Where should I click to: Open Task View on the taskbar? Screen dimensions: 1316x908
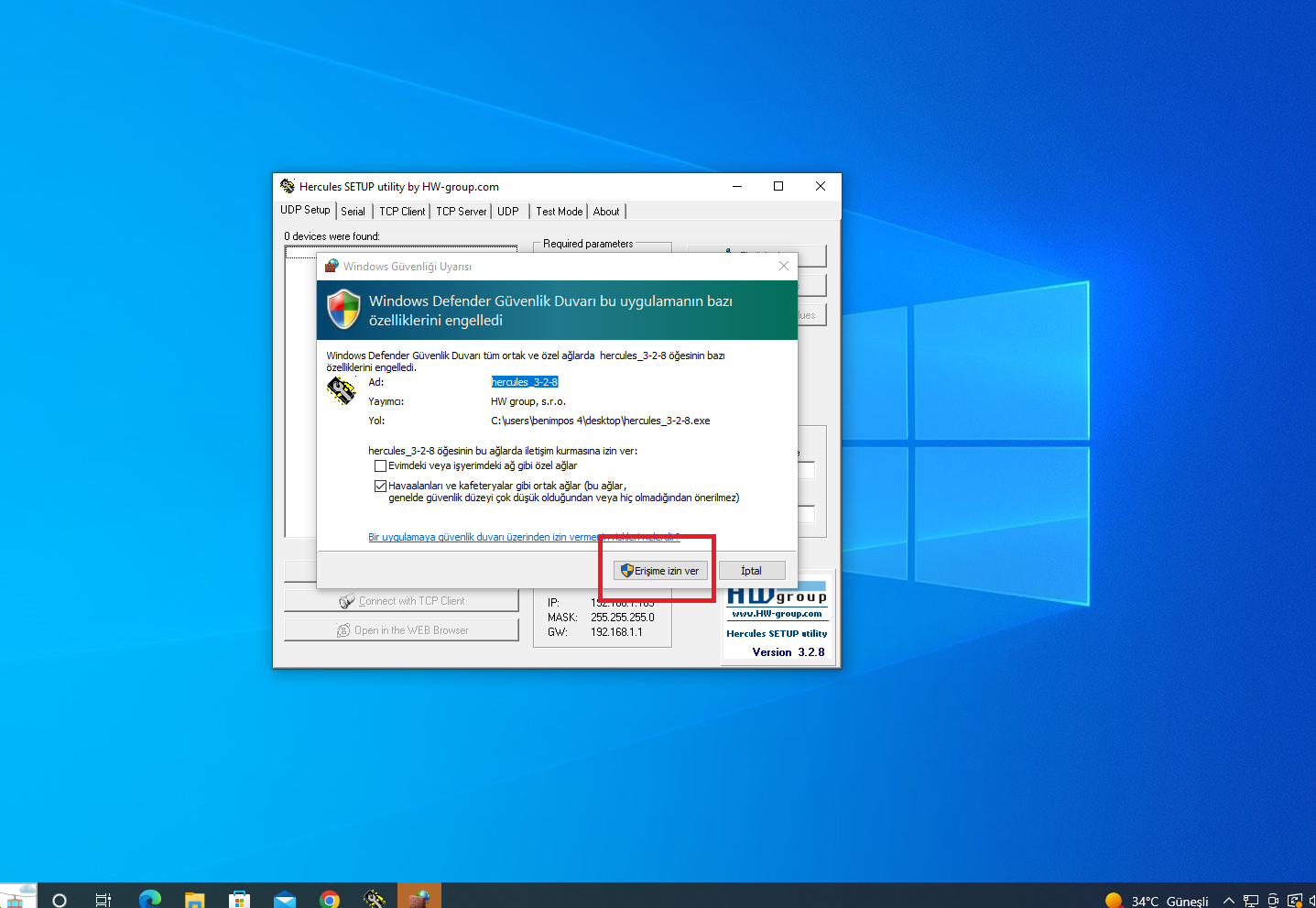click(x=103, y=900)
